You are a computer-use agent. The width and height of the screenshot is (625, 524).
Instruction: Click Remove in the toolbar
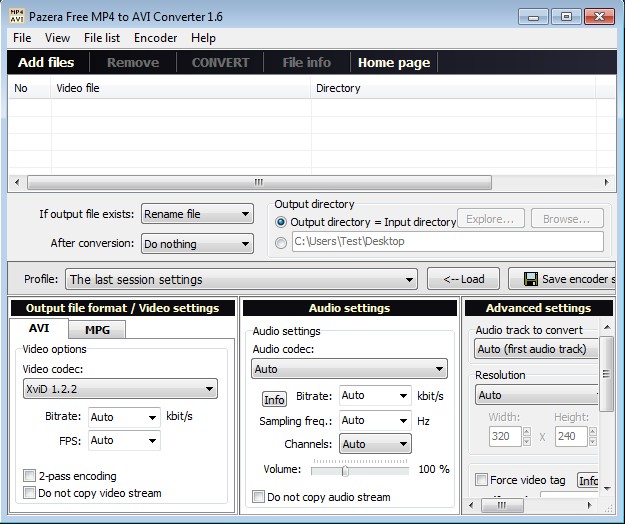click(132, 62)
